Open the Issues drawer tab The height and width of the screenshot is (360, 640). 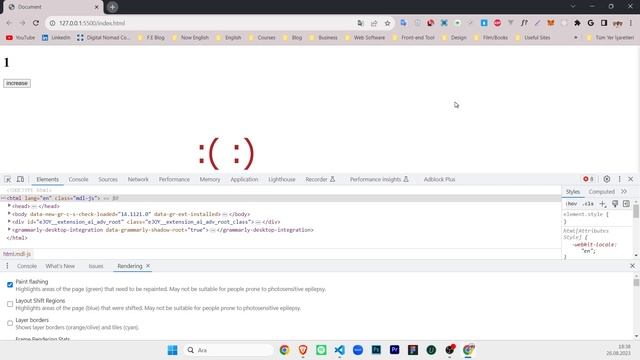[x=96, y=266]
